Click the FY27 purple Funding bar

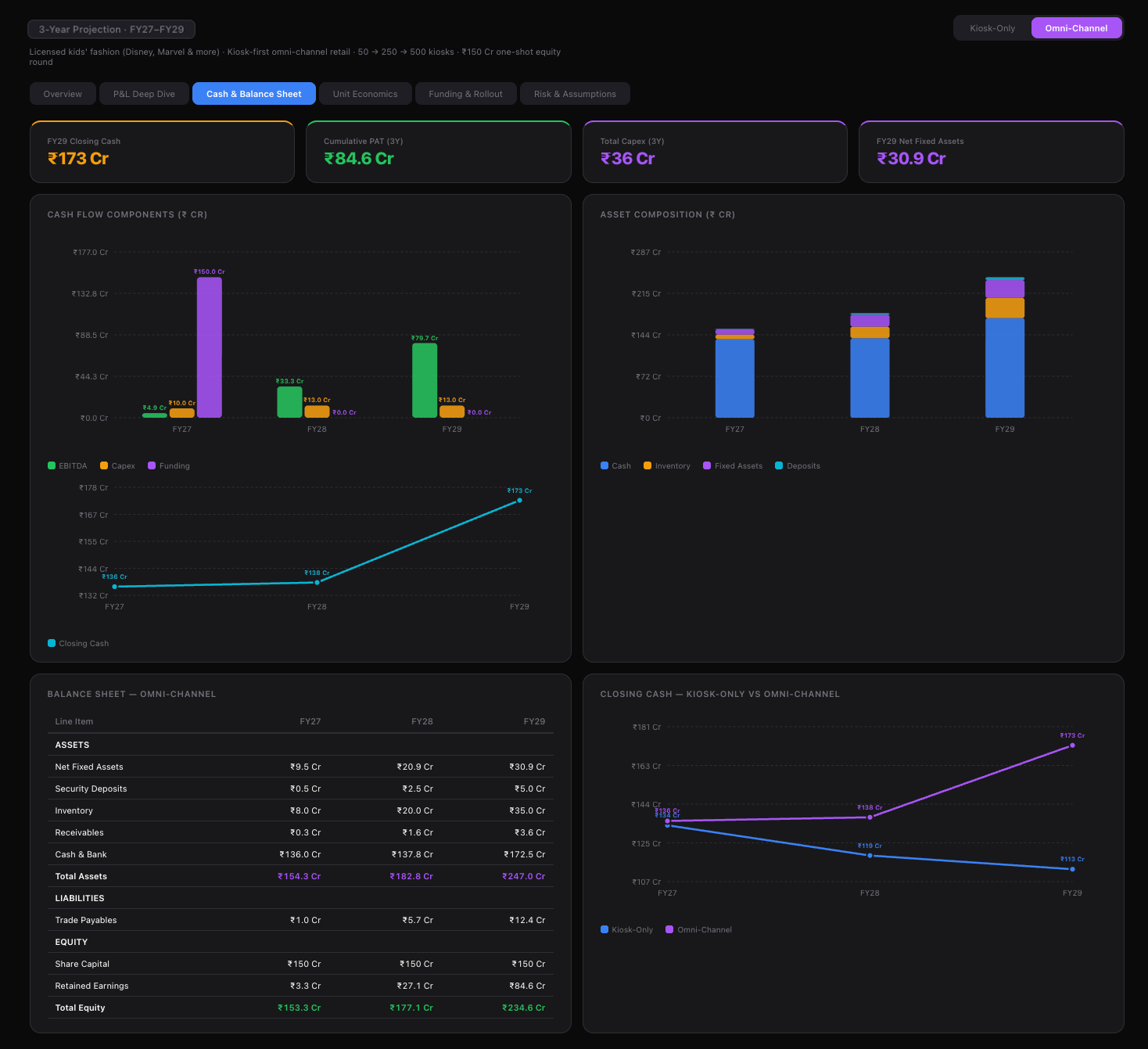(x=209, y=348)
